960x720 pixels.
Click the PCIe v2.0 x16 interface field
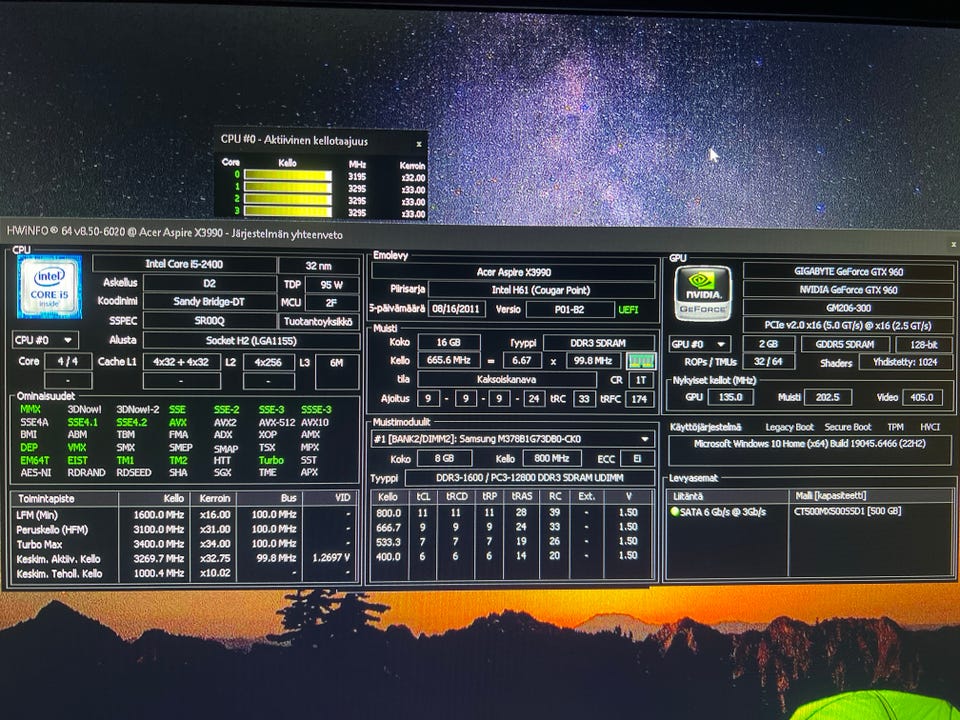tap(848, 325)
